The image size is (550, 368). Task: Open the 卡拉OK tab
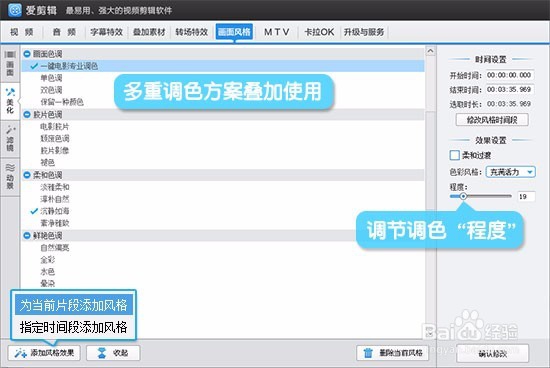click(319, 32)
